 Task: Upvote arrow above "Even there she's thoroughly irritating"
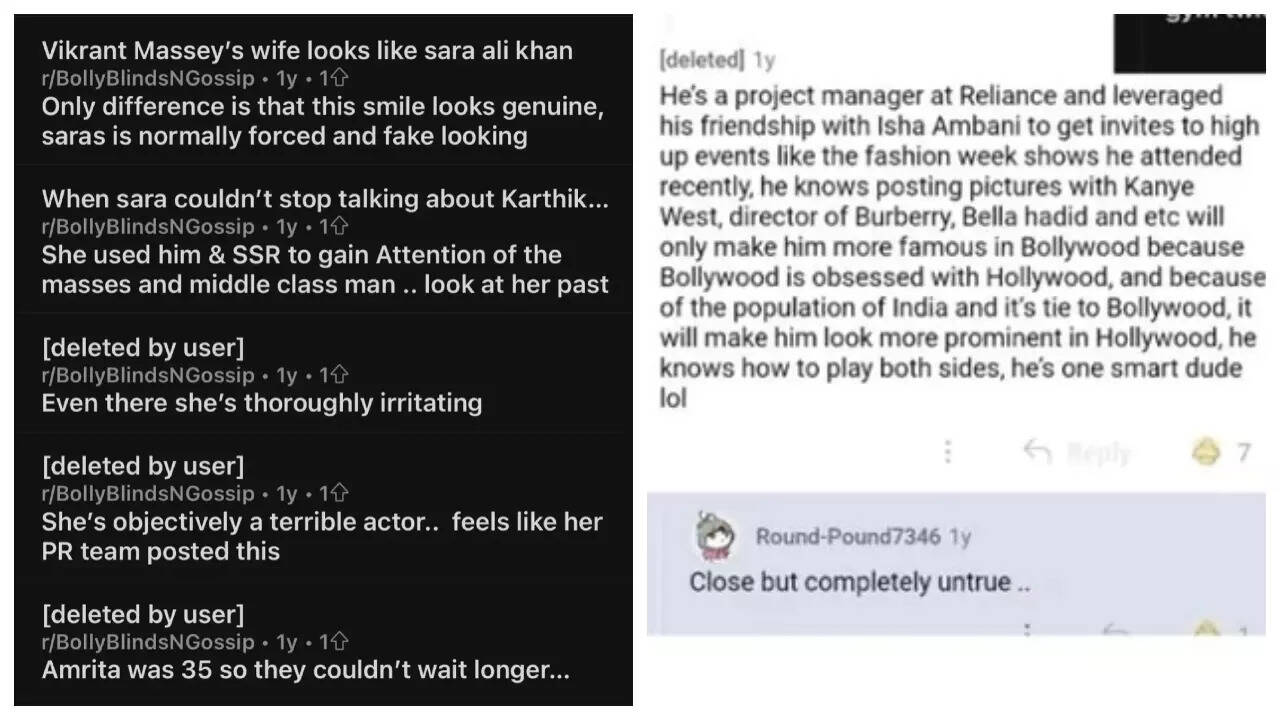click(339, 375)
